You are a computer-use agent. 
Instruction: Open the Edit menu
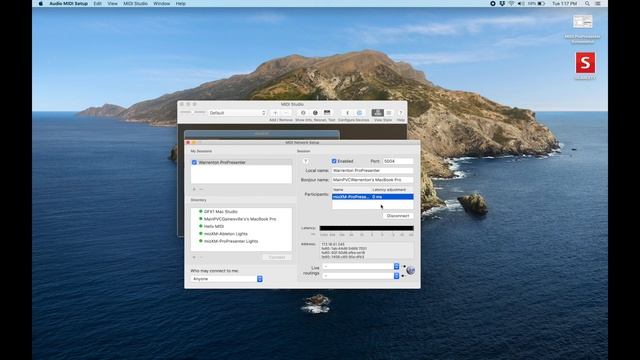coord(97,4)
